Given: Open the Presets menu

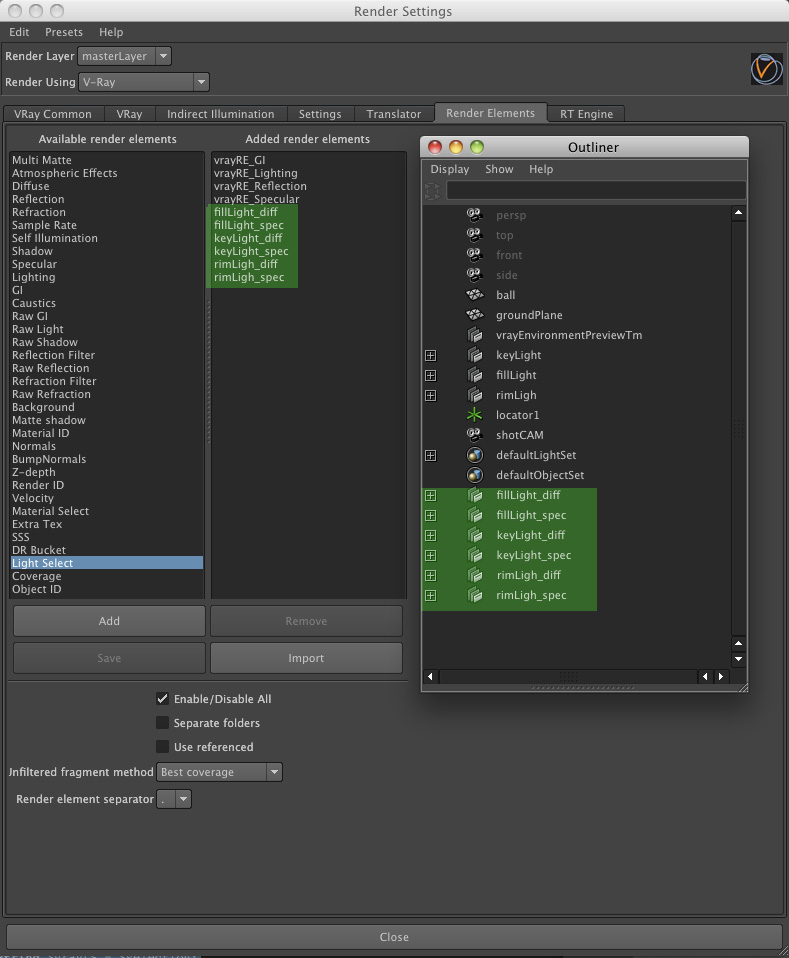Looking at the screenshot, I should click(64, 32).
